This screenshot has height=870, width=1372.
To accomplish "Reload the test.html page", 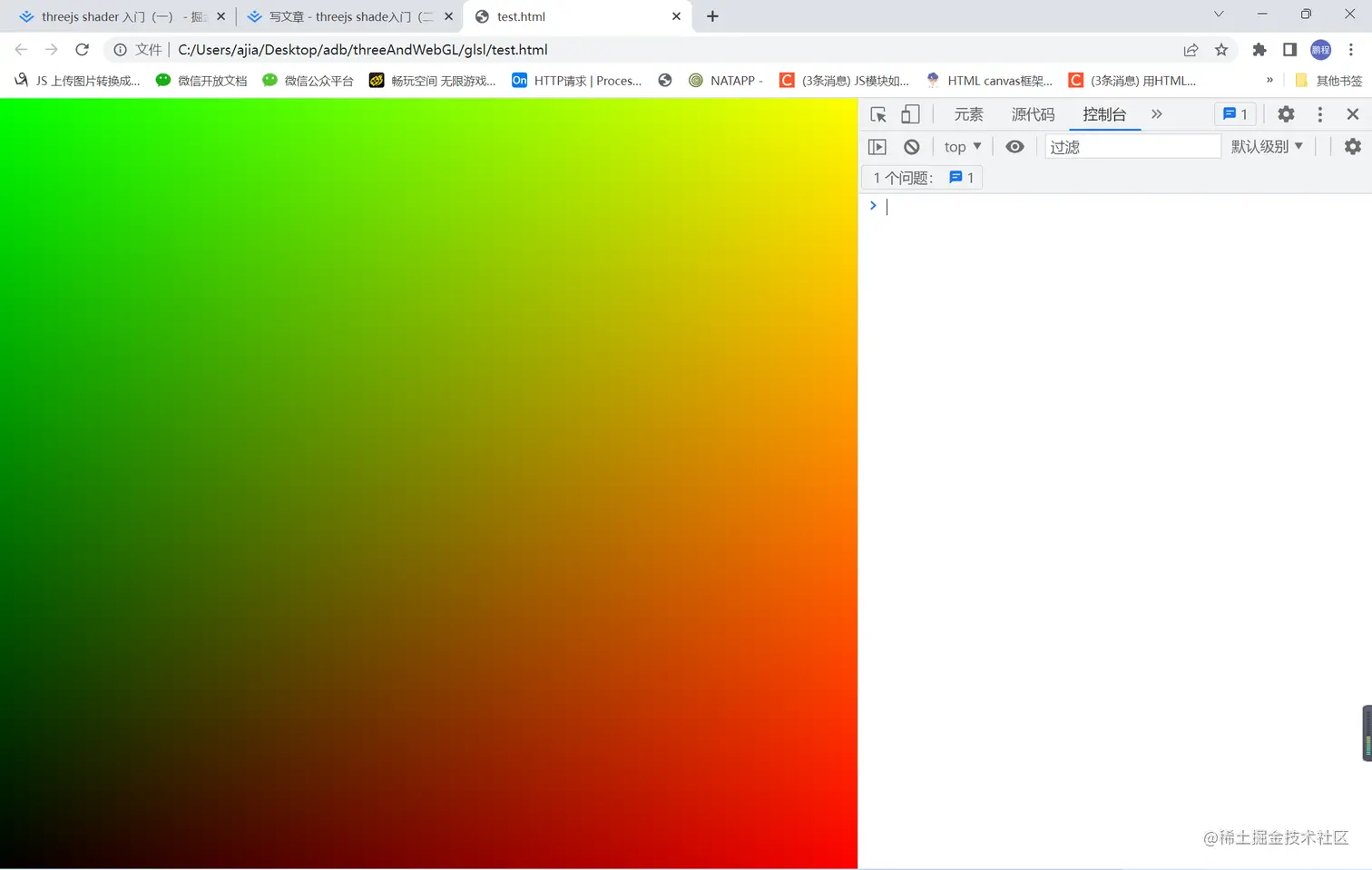I will click(82, 50).
